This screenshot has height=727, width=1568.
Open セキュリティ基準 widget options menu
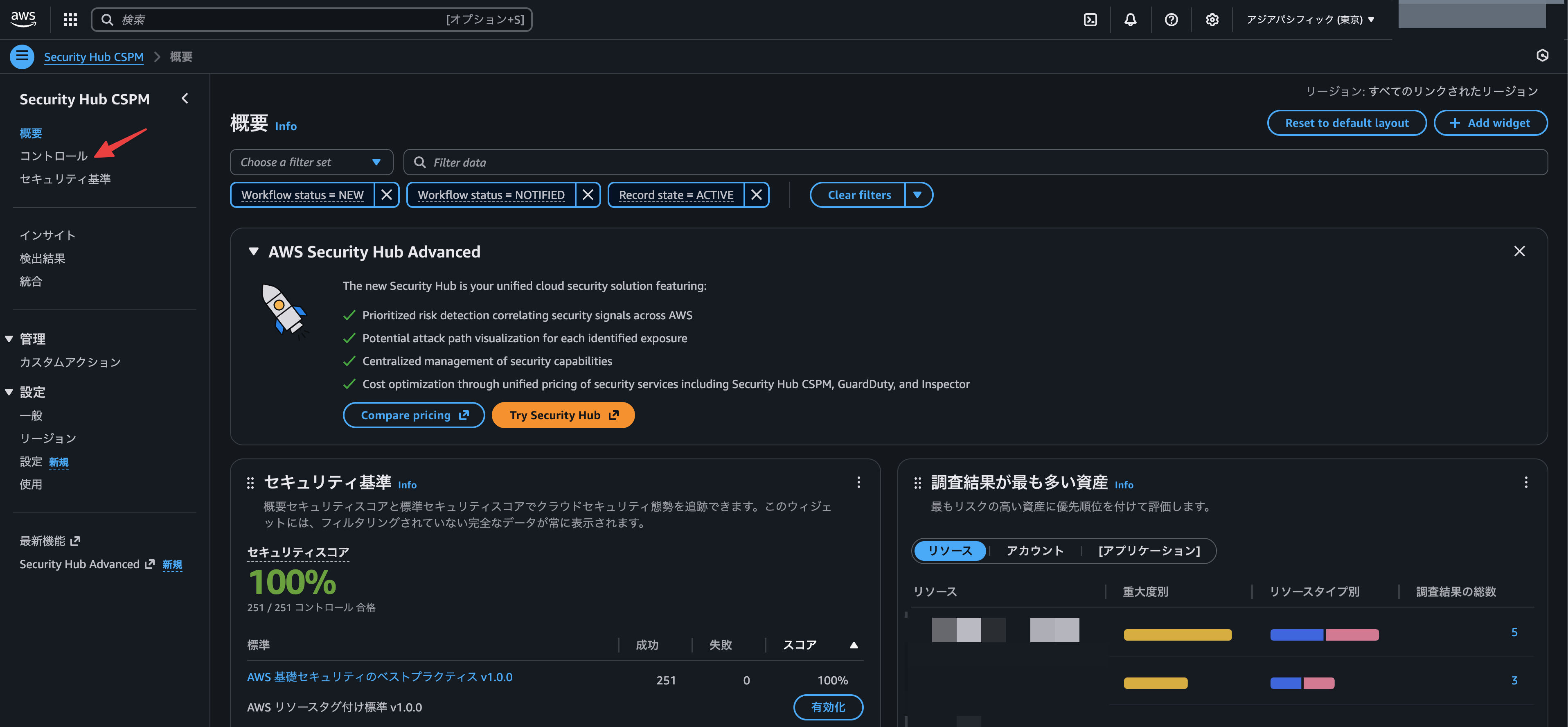[859, 482]
